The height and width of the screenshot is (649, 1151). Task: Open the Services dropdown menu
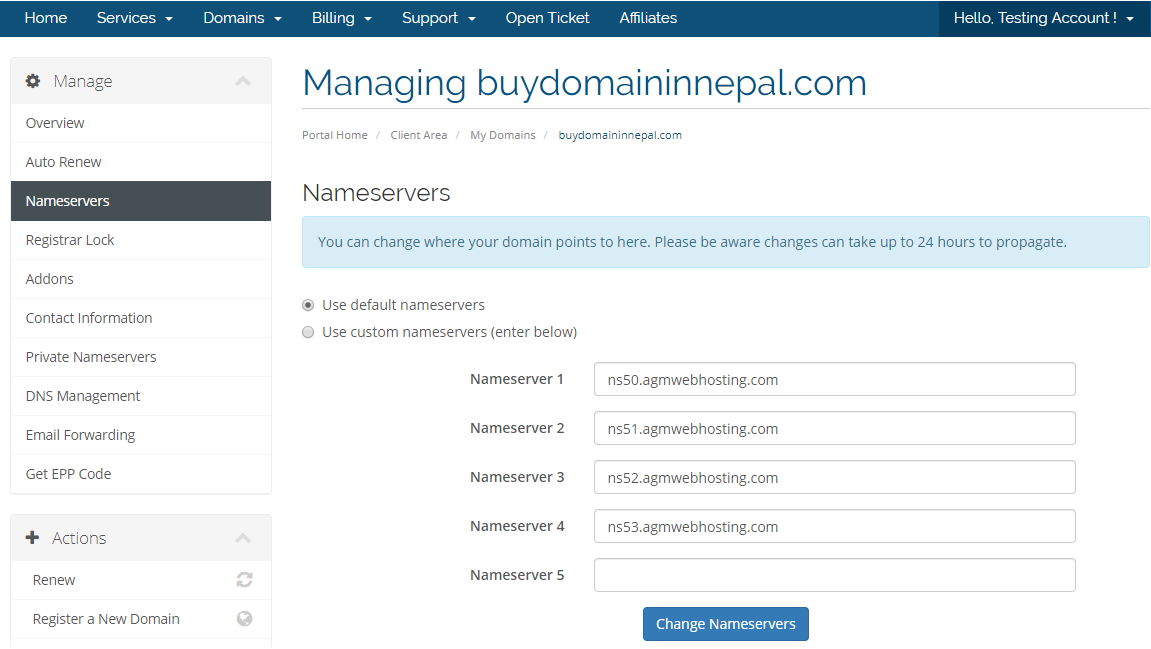click(x=134, y=18)
